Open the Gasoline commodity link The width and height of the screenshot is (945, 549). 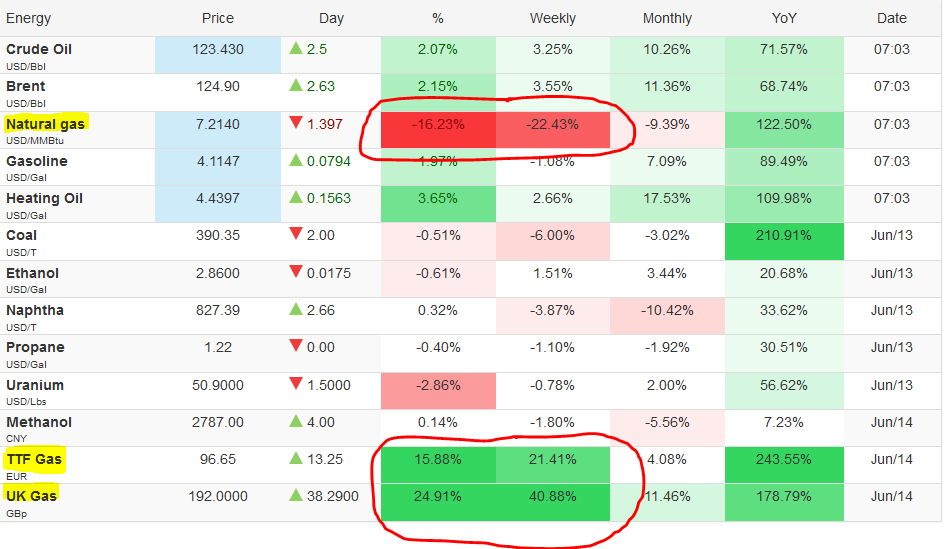point(37,161)
